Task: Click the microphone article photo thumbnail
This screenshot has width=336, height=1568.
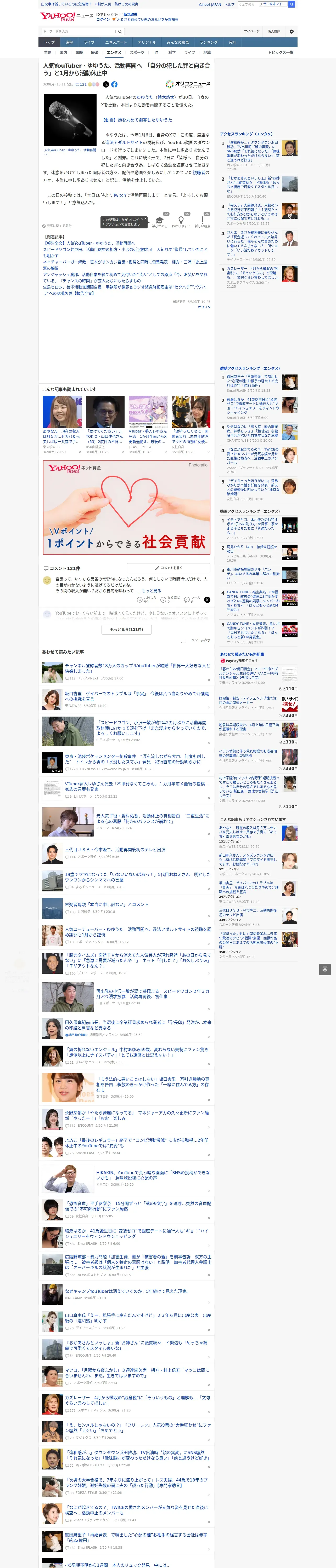Action: tap(70, 119)
